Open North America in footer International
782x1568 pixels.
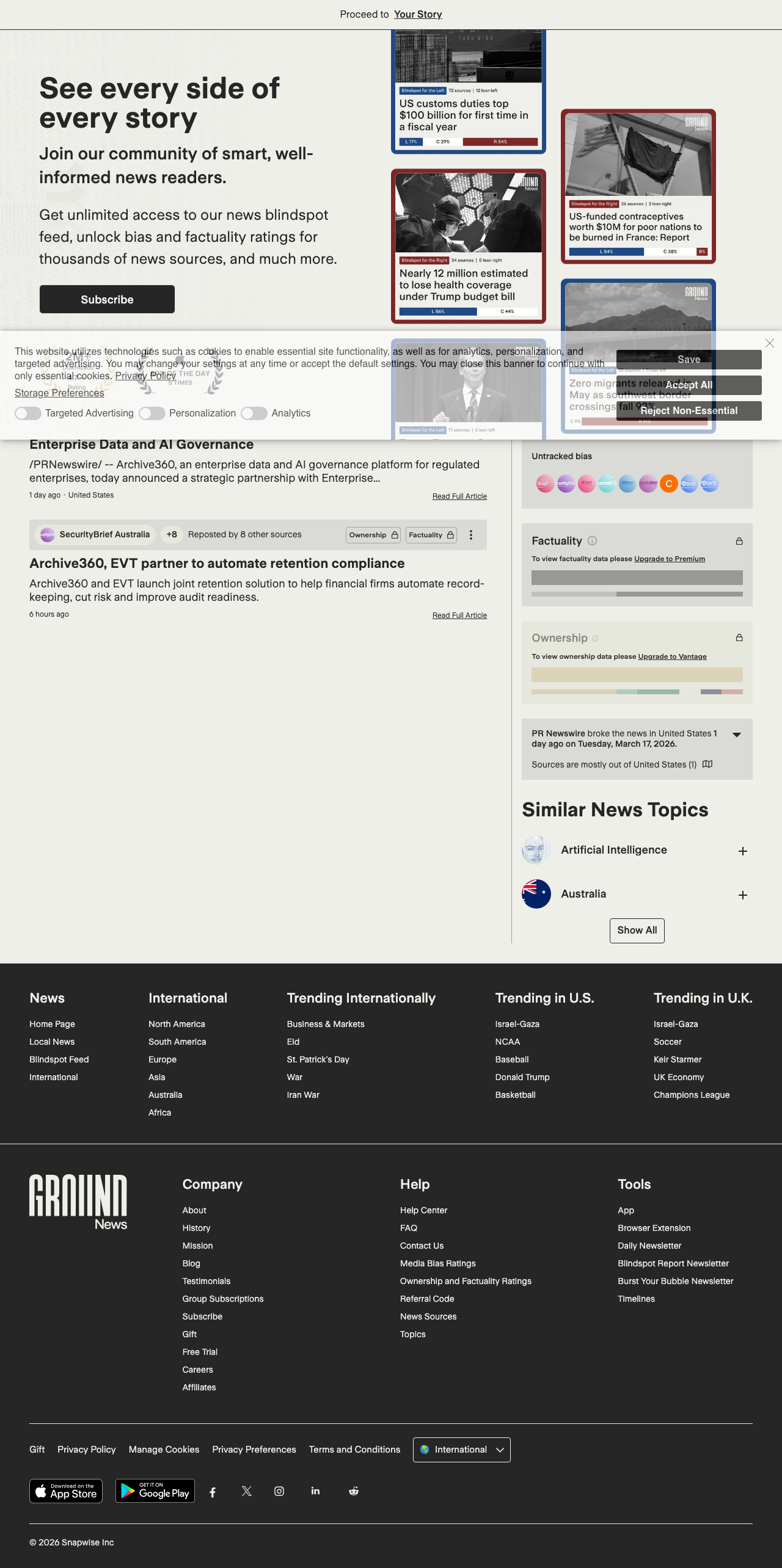(x=177, y=1024)
